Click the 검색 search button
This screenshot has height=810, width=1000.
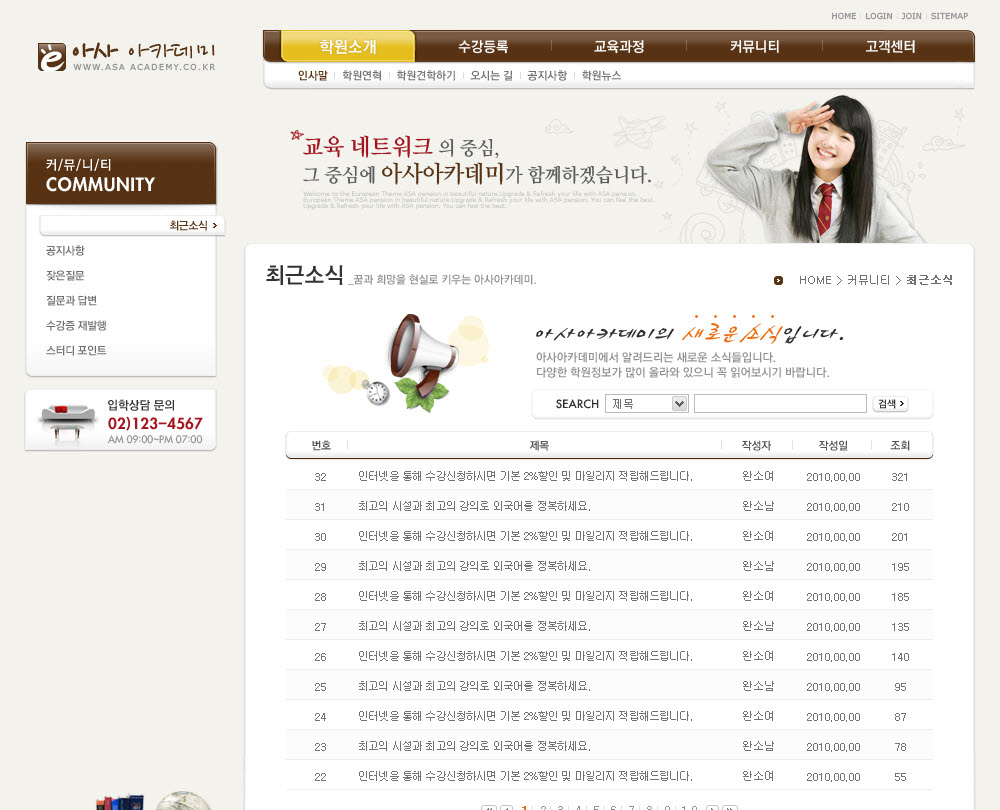point(890,403)
